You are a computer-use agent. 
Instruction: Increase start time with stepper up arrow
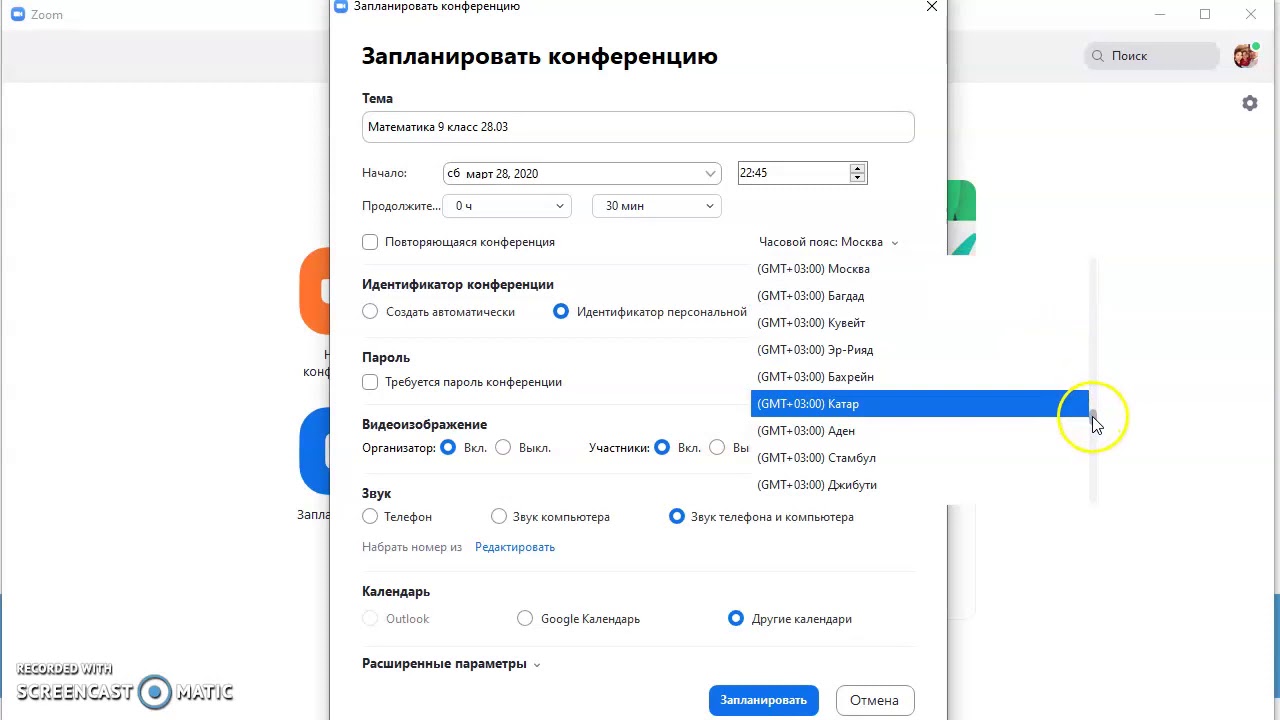pos(857,168)
